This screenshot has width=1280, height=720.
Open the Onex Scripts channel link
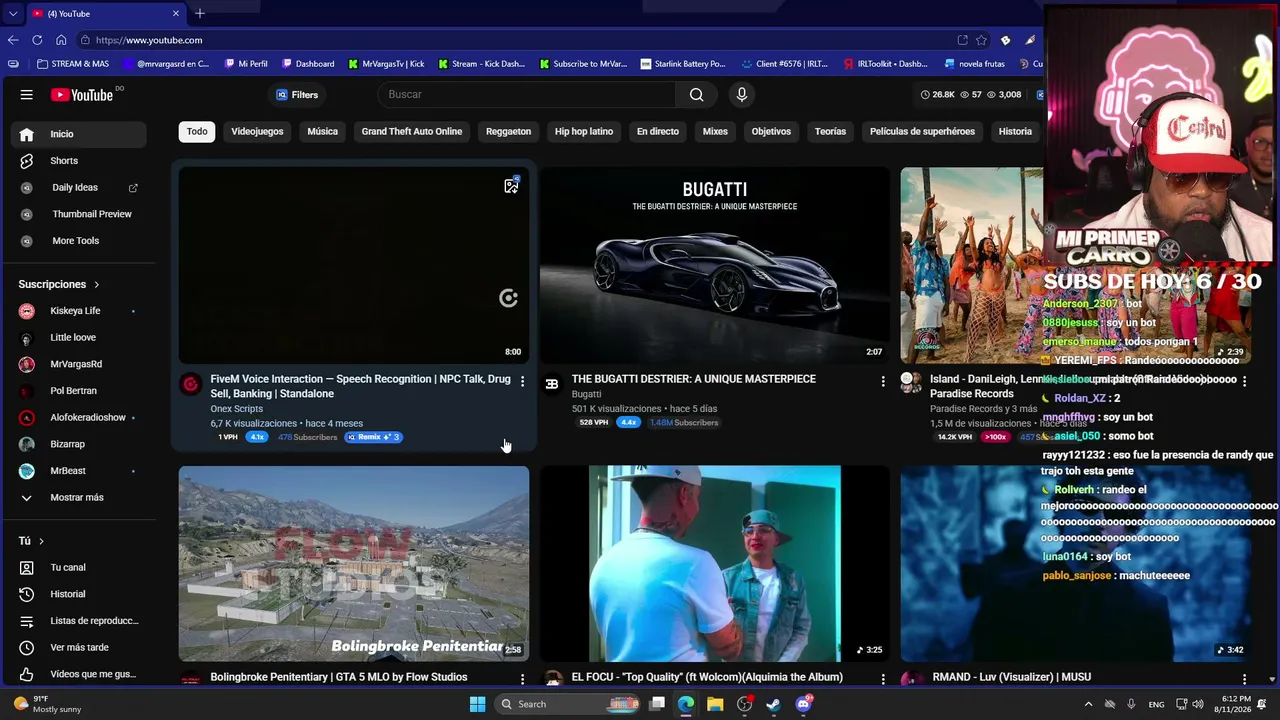(x=236, y=409)
